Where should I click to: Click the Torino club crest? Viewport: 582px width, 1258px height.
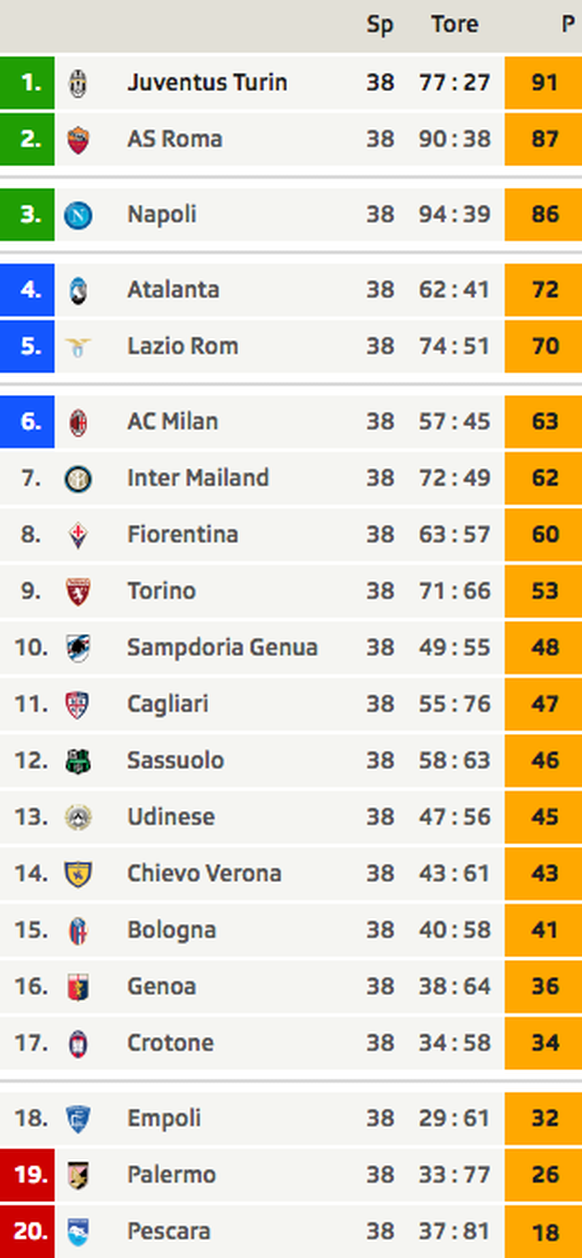[x=78, y=592]
